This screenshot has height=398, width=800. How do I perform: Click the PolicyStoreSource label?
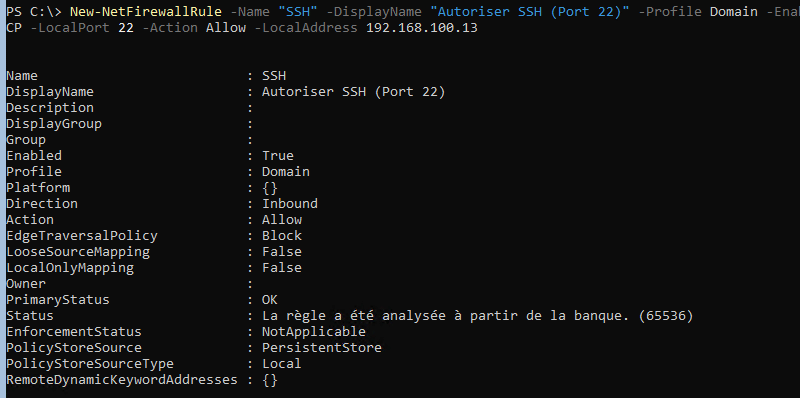coord(74,347)
